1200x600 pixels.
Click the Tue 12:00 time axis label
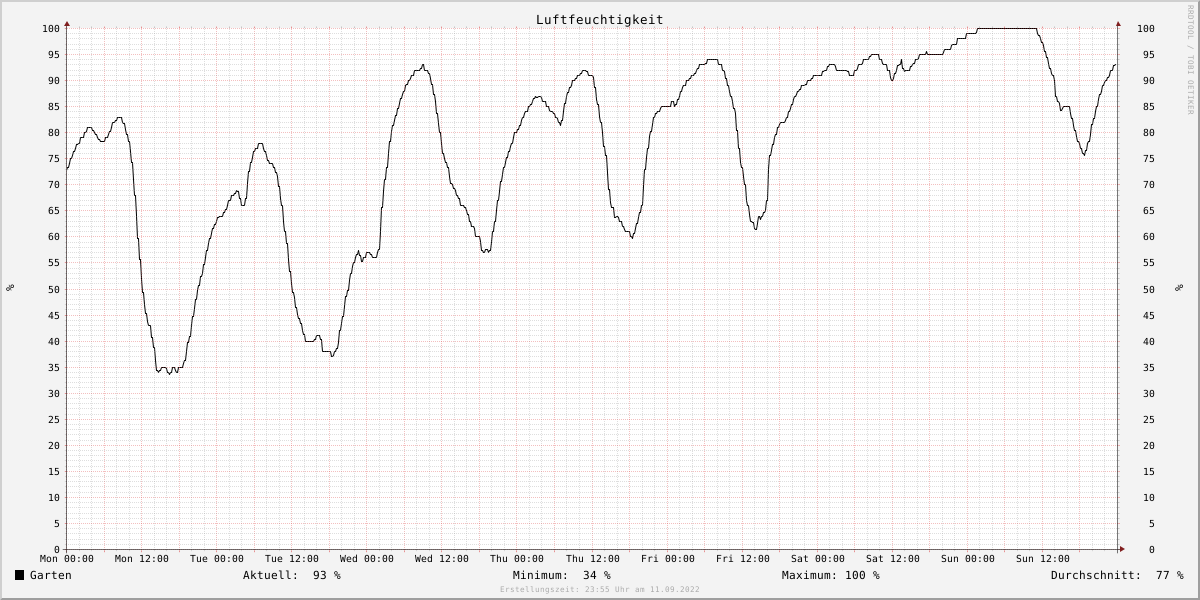click(x=292, y=559)
